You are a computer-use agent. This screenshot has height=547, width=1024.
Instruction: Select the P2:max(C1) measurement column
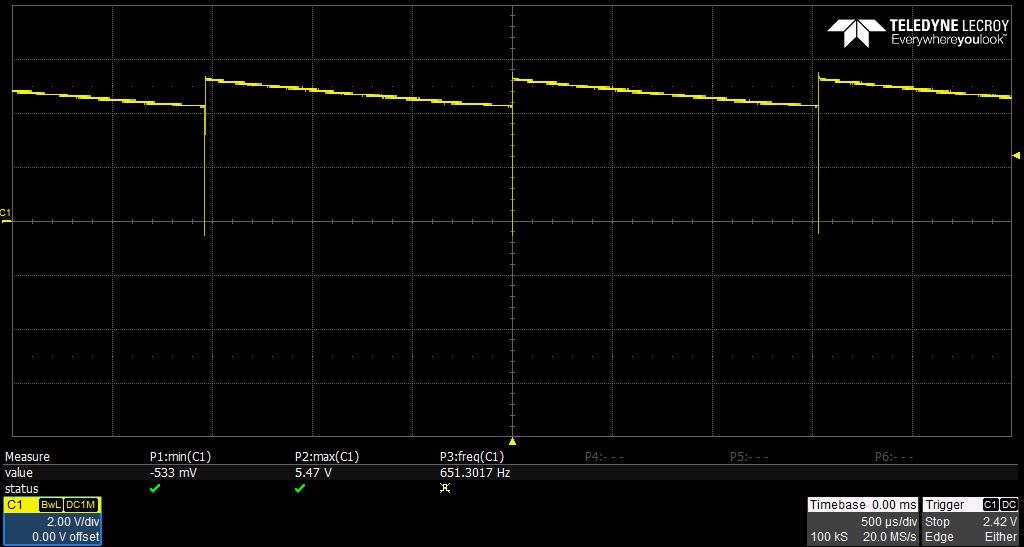coord(327,457)
